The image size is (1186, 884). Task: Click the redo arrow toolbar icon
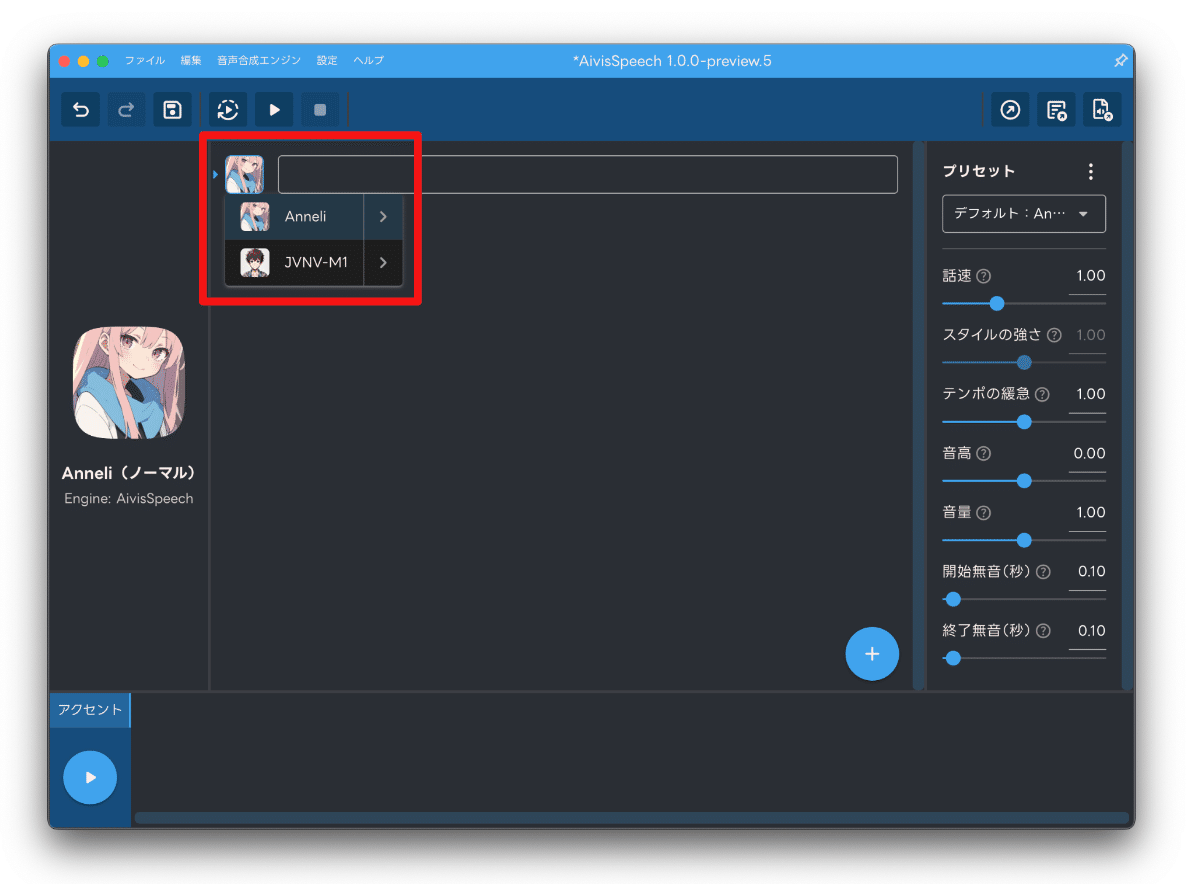click(126, 110)
